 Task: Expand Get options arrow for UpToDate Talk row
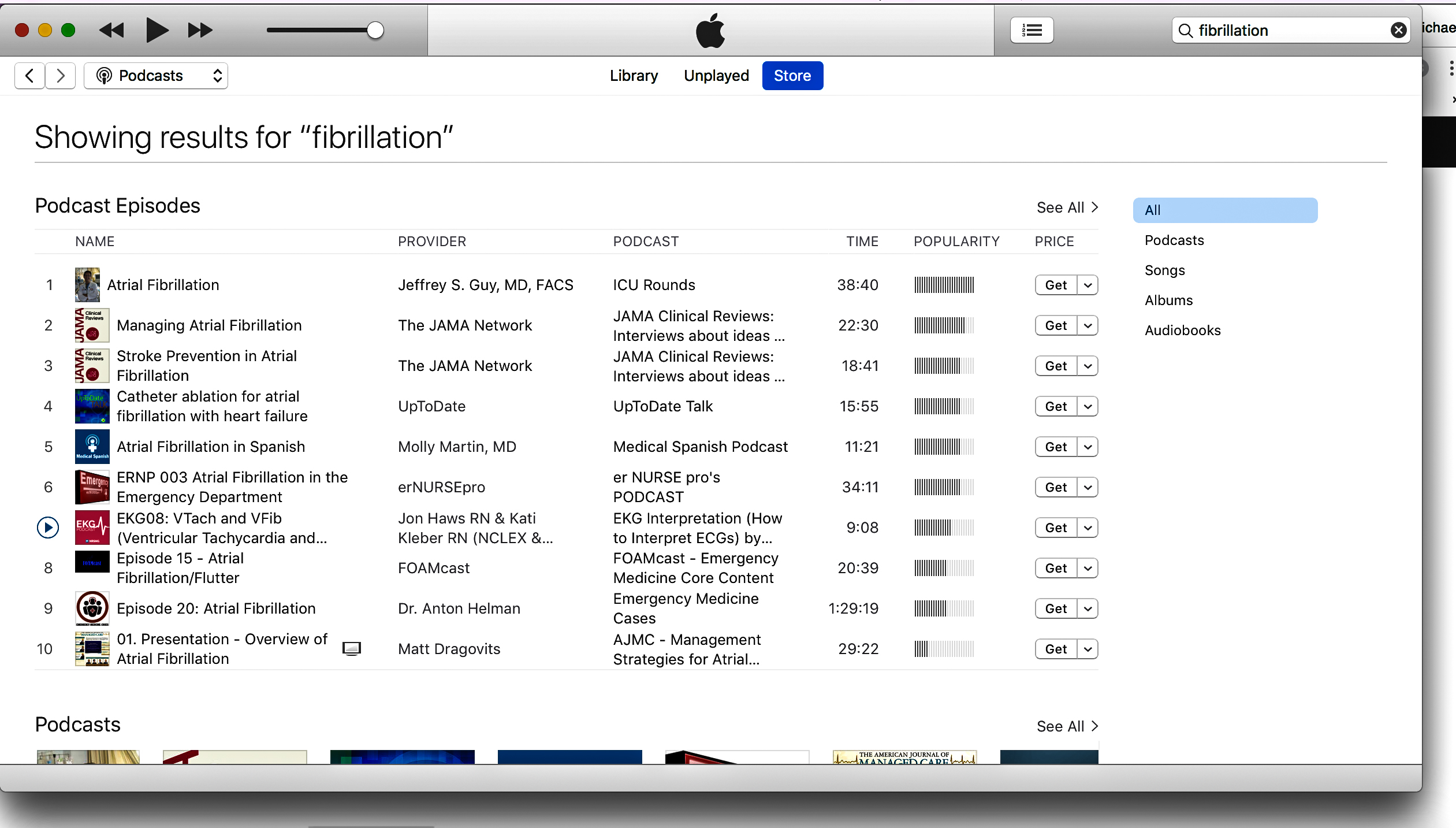click(x=1088, y=406)
